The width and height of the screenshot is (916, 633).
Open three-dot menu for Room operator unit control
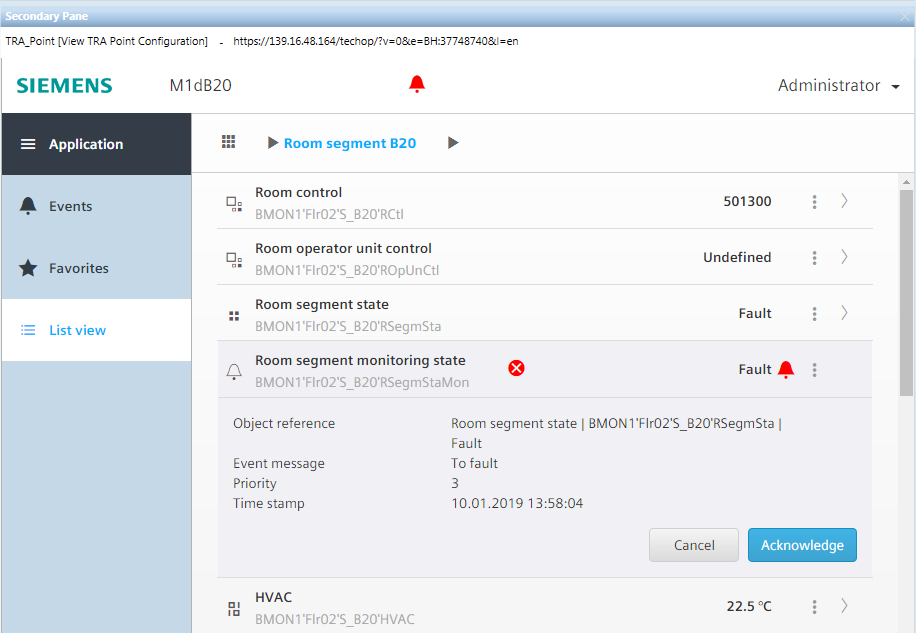815,258
